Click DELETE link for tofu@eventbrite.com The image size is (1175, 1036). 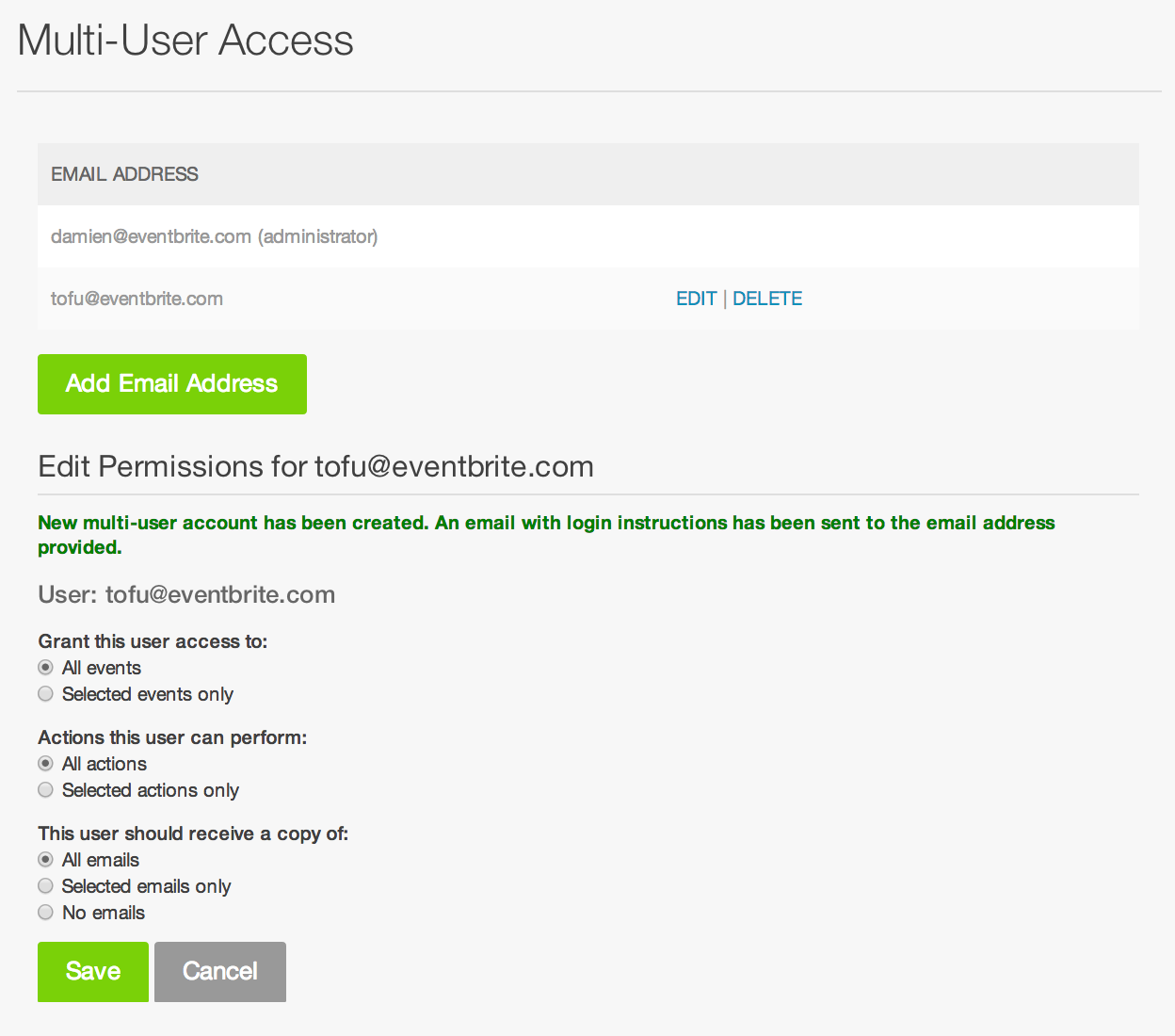coord(767,299)
